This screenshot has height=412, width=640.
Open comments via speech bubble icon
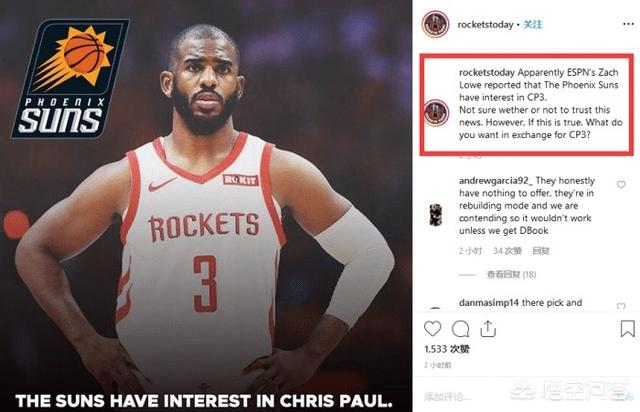point(460,329)
